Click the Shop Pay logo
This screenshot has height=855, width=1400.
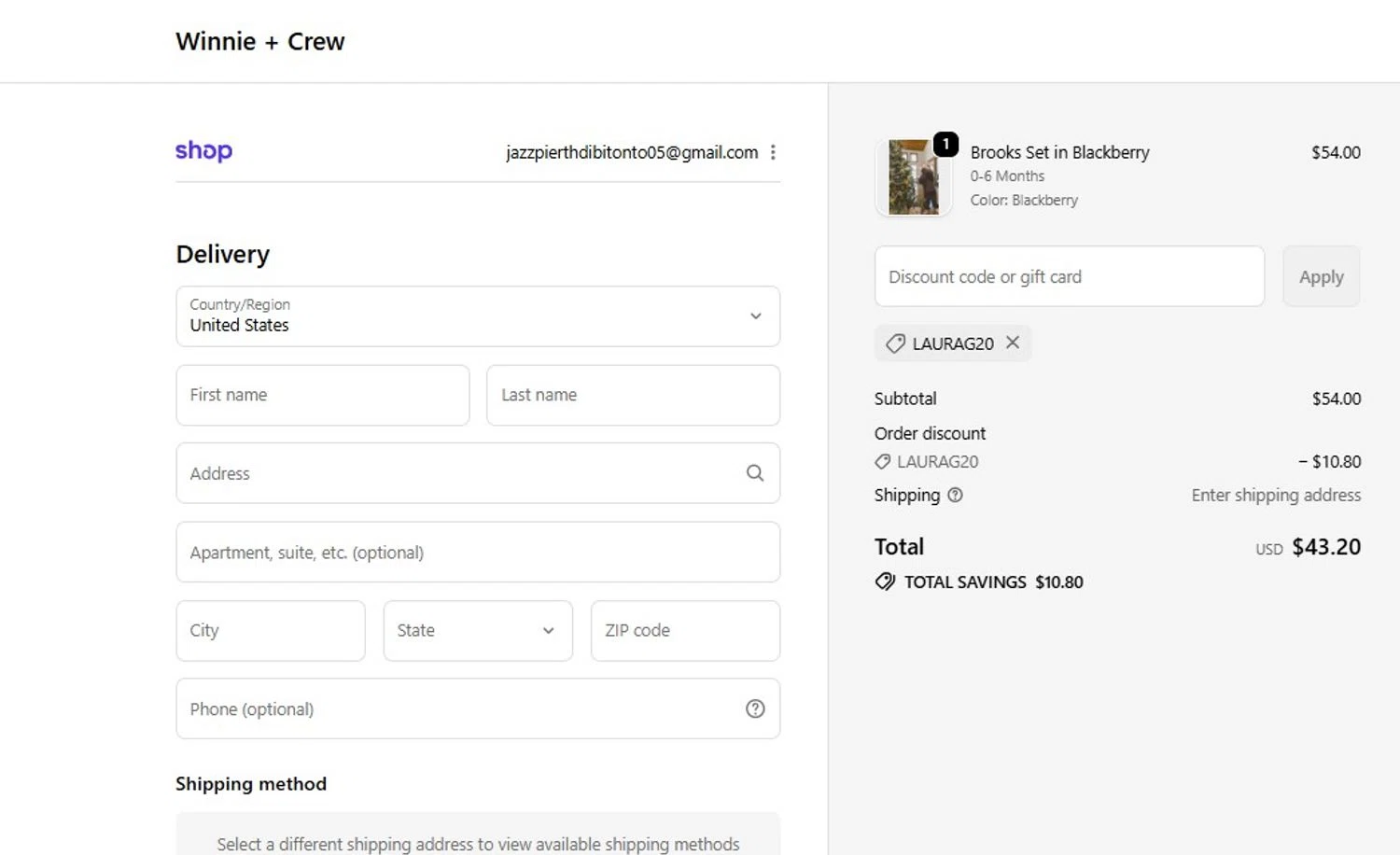[203, 151]
